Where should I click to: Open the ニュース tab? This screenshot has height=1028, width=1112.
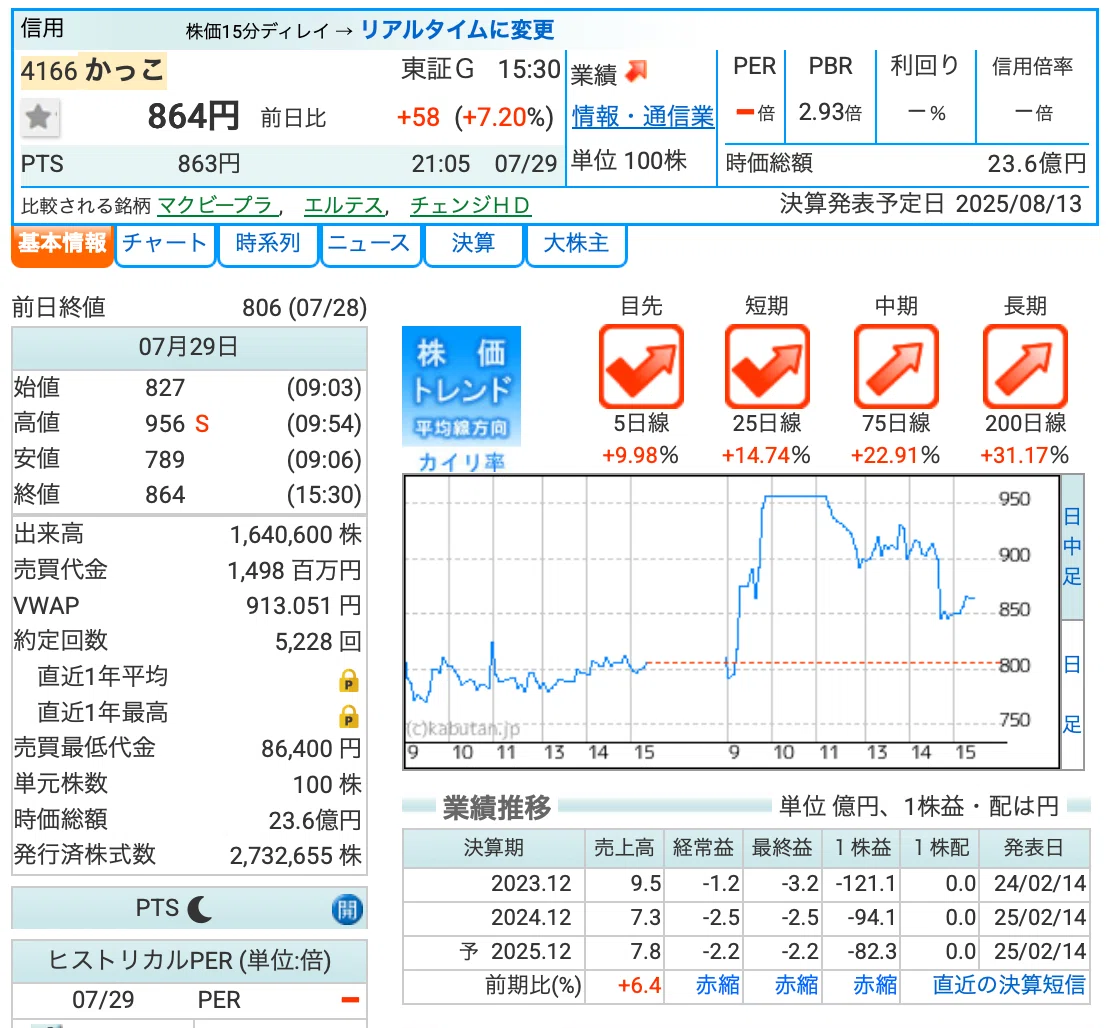pyautogui.click(x=369, y=244)
